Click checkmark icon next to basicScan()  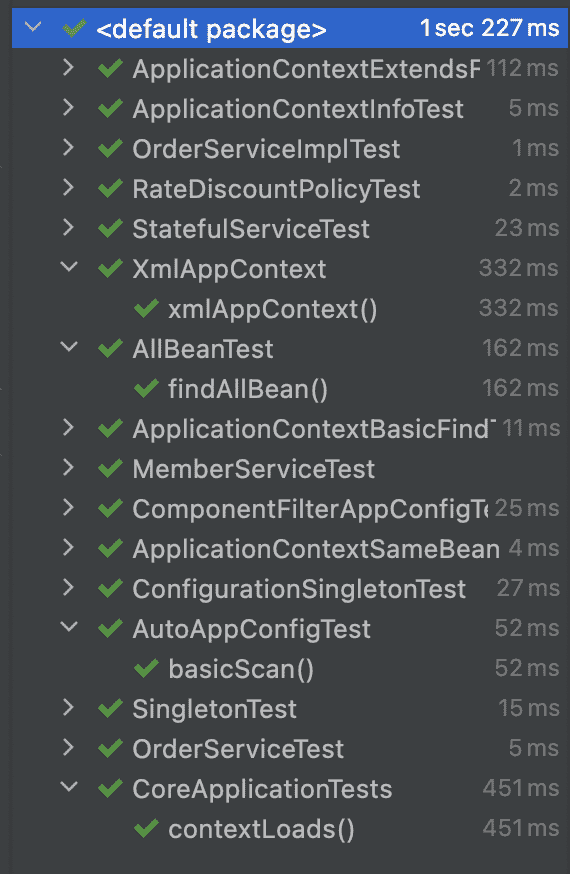pyautogui.click(x=147, y=668)
